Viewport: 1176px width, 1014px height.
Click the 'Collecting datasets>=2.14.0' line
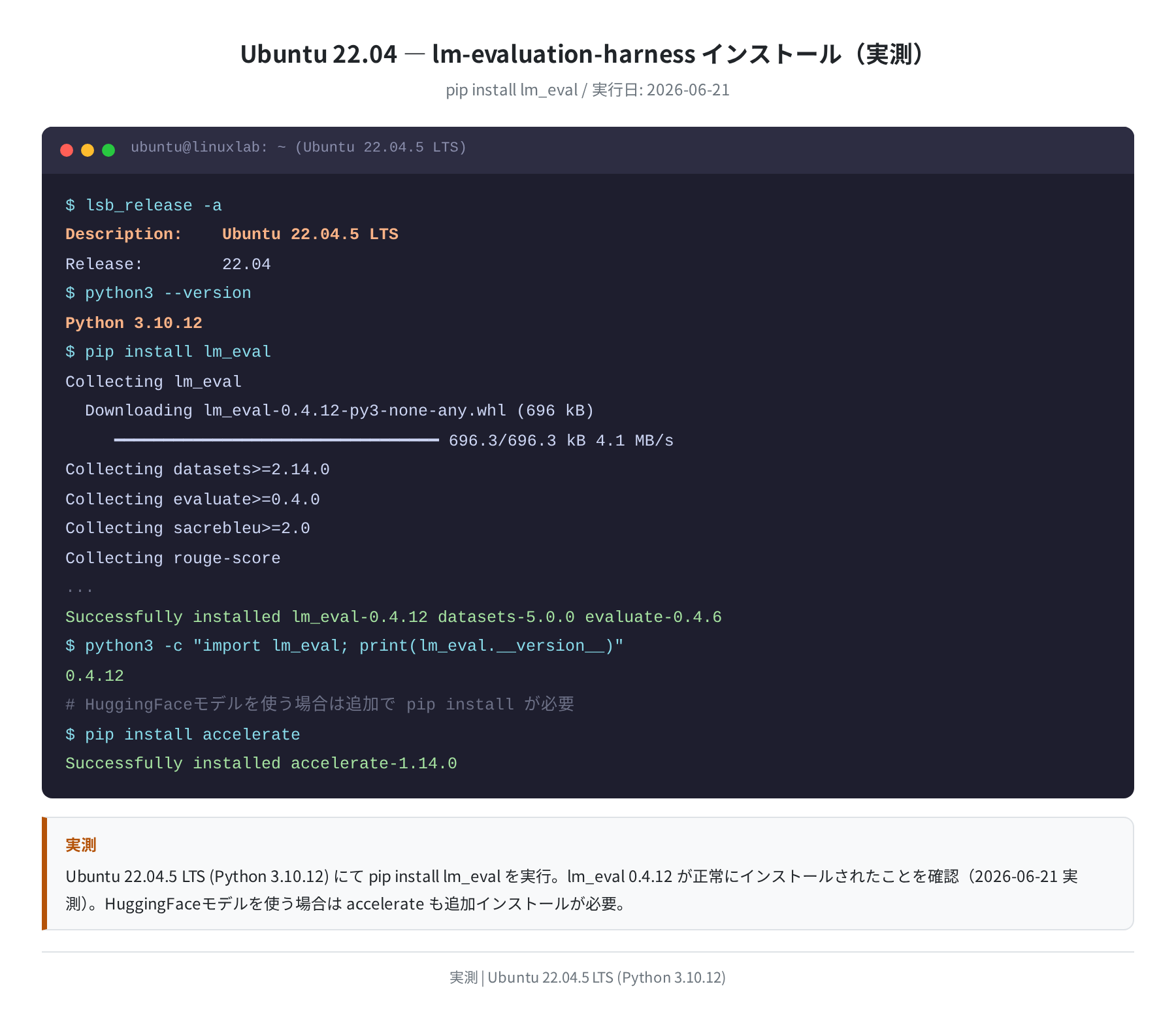[x=197, y=470]
